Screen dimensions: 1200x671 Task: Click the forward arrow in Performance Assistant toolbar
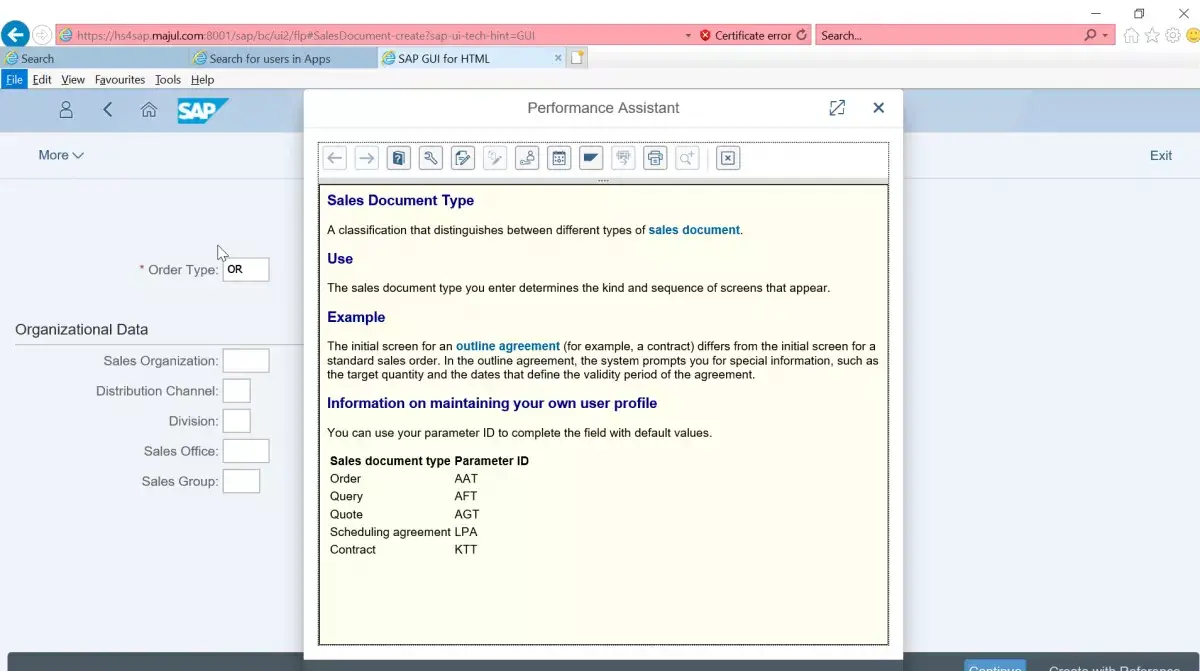(x=367, y=158)
